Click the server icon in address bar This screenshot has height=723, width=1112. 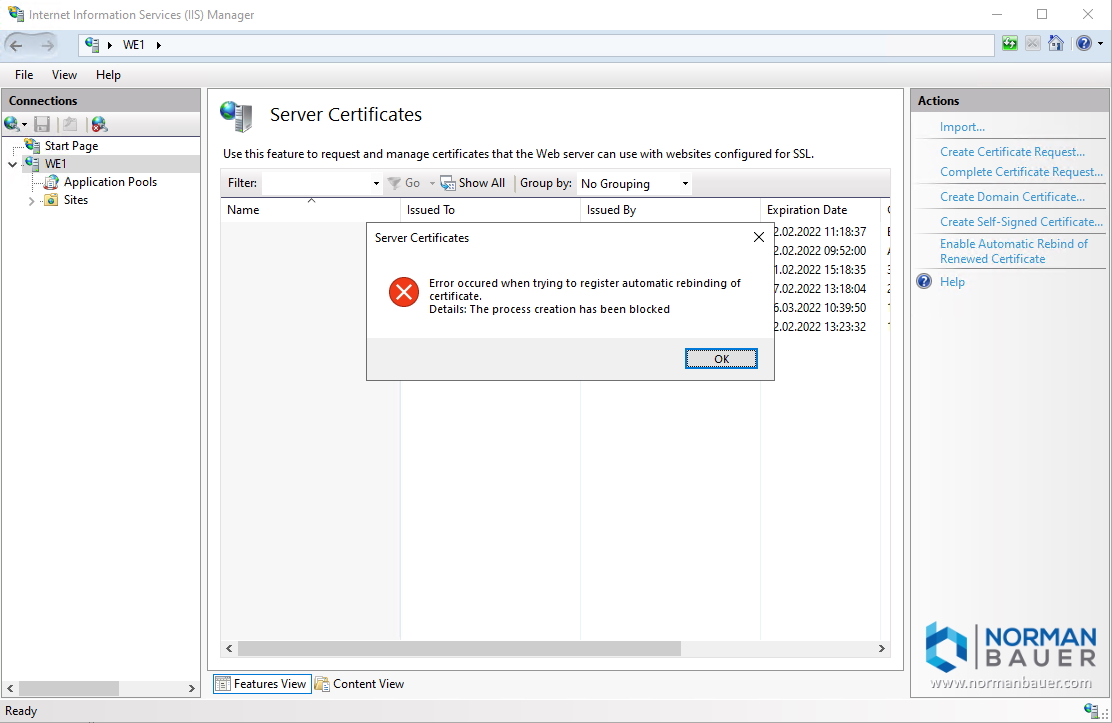pyautogui.click(x=92, y=45)
